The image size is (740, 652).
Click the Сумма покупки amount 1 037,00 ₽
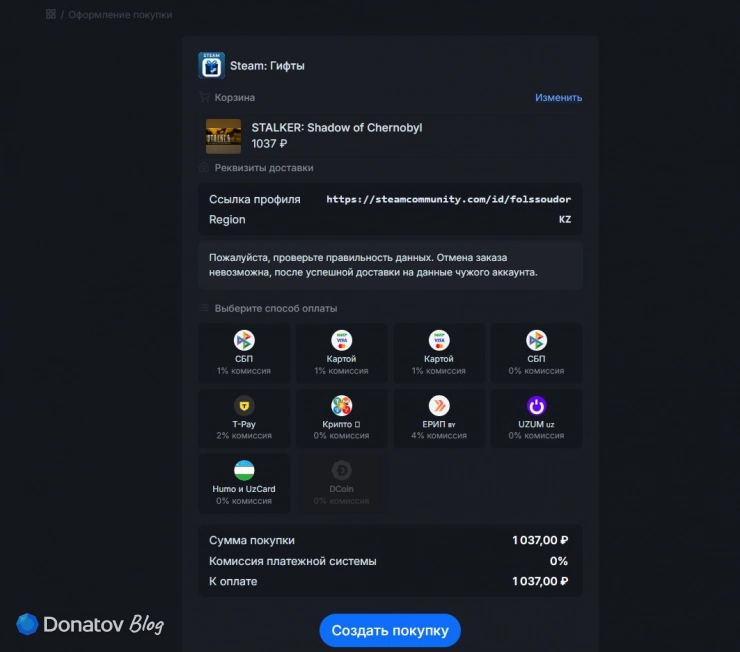point(540,540)
